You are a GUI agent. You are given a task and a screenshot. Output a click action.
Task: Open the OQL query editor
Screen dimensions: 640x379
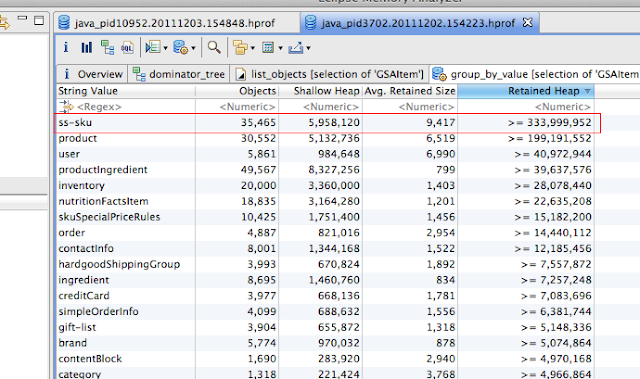(127, 48)
